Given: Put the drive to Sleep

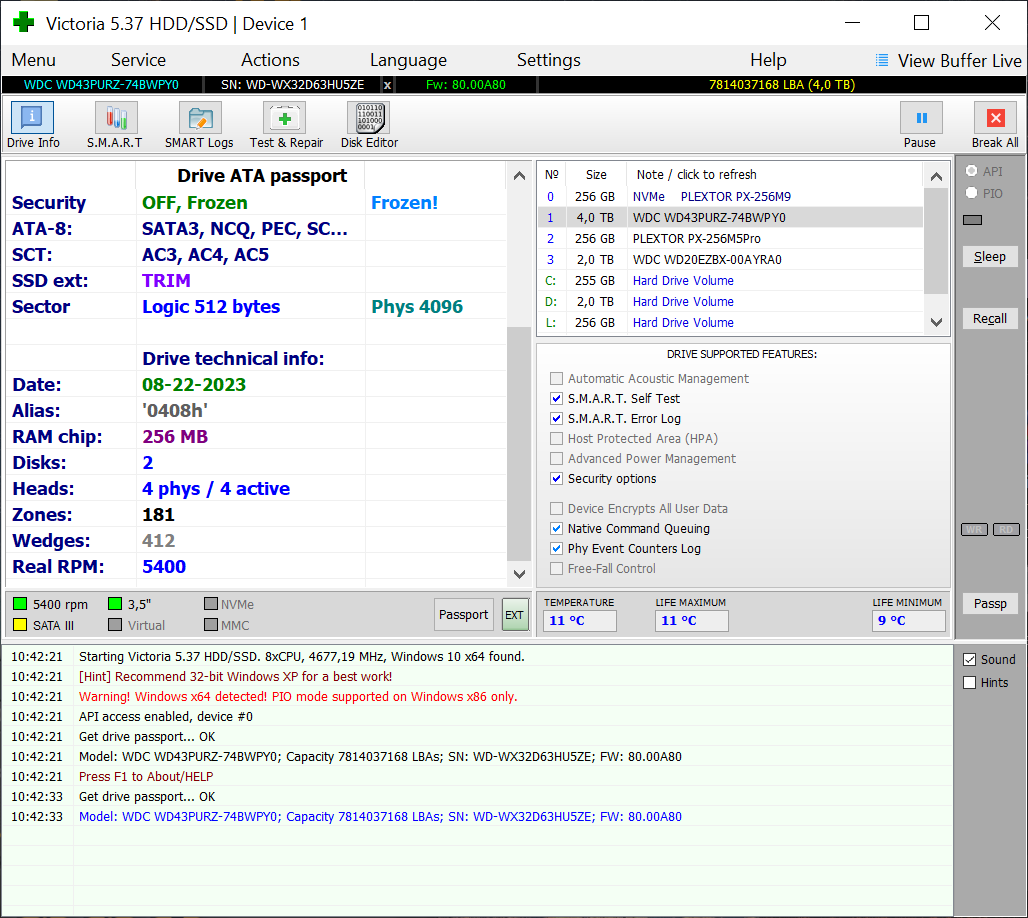Looking at the screenshot, I should (x=990, y=257).
